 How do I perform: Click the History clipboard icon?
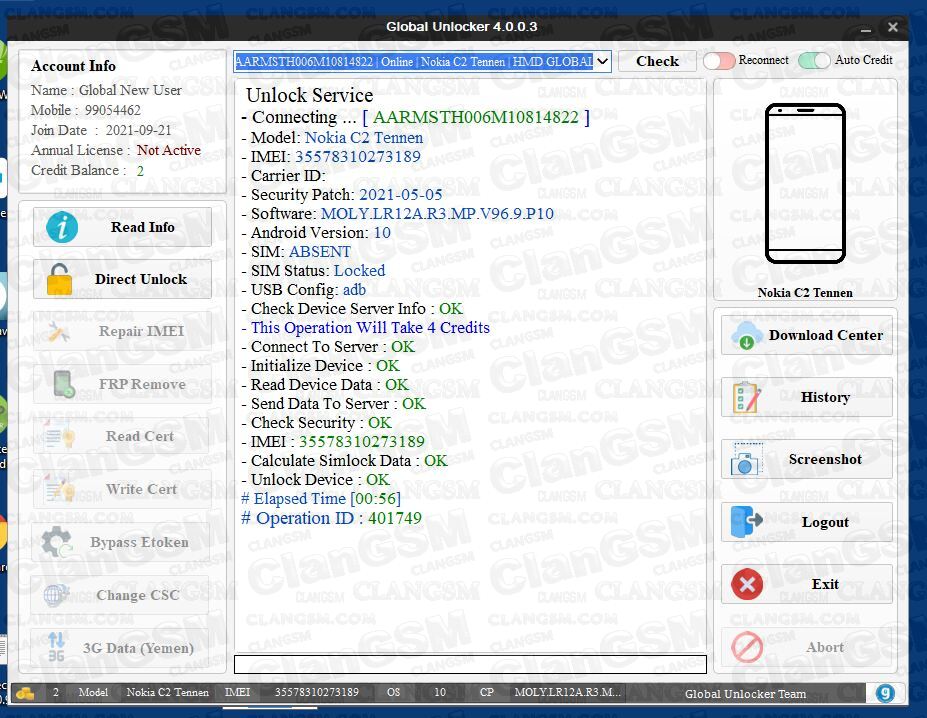746,397
